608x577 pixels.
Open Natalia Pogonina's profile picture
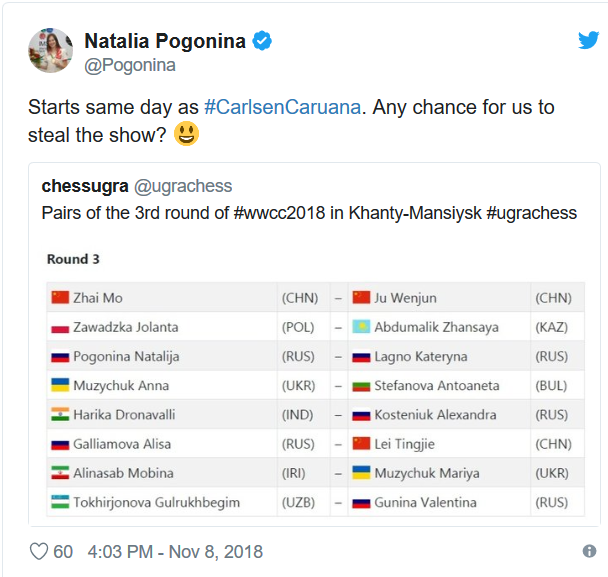click(50, 50)
